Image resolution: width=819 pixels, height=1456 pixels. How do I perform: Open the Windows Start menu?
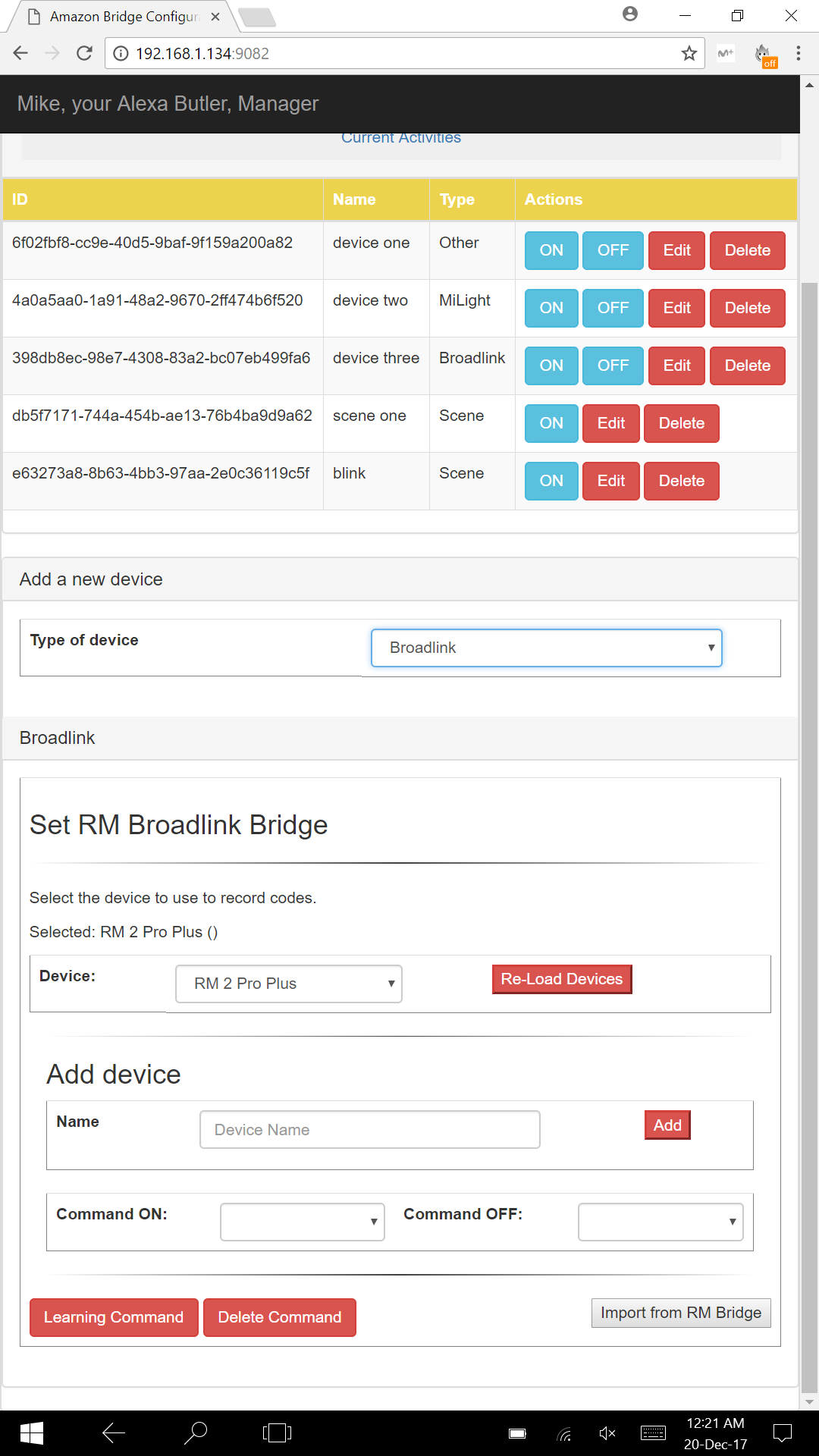click(31, 1432)
